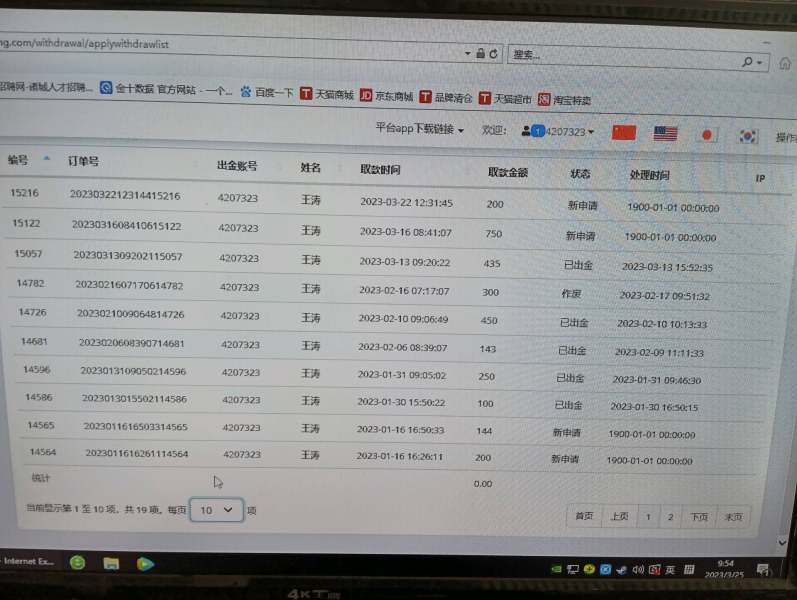The height and width of the screenshot is (600, 797).
Task: Sort by 取款时间 column header
Action: point(380,169)
